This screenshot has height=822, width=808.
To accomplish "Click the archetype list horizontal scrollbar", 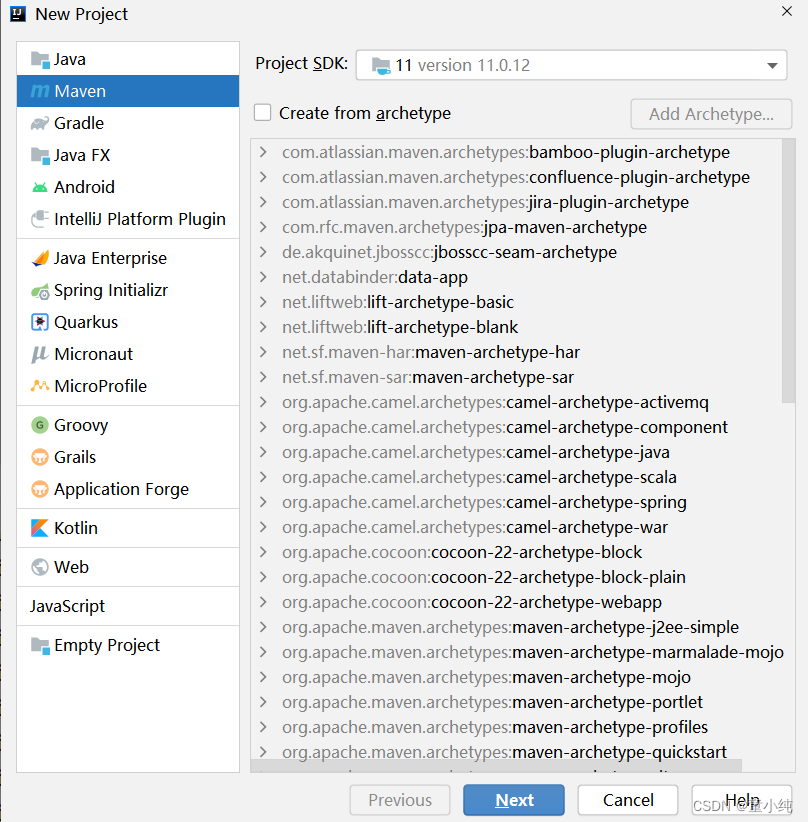I will click(496, 766).
